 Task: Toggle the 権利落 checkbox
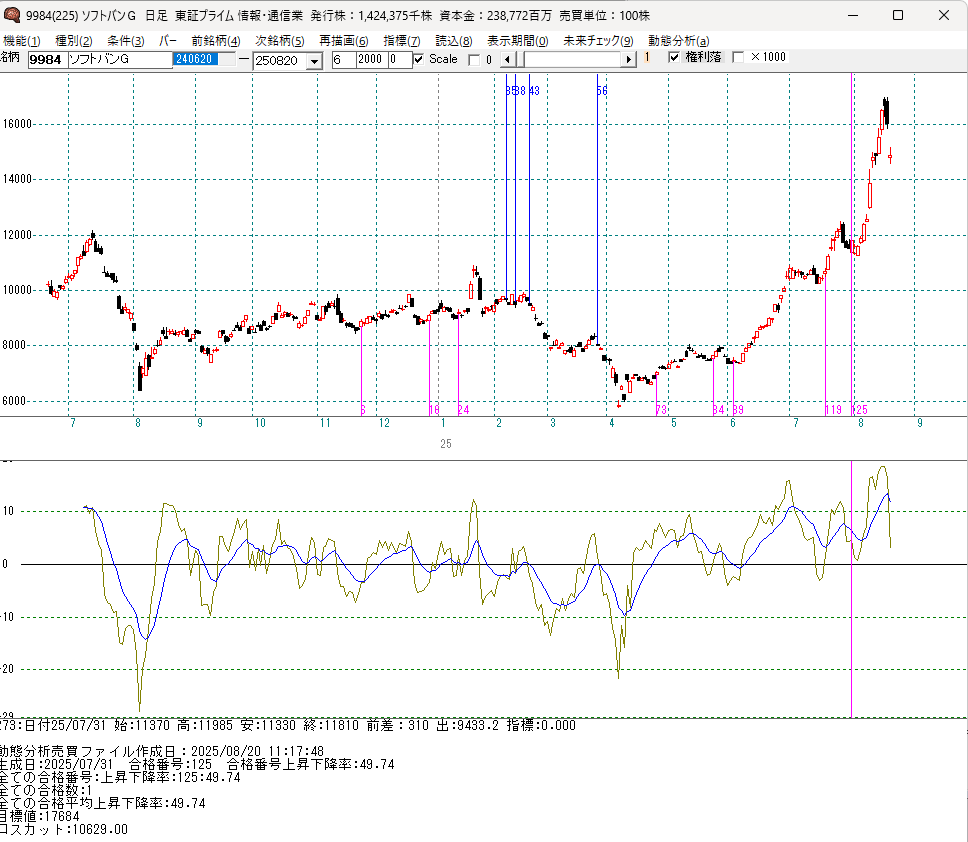[x=674, y=58]
